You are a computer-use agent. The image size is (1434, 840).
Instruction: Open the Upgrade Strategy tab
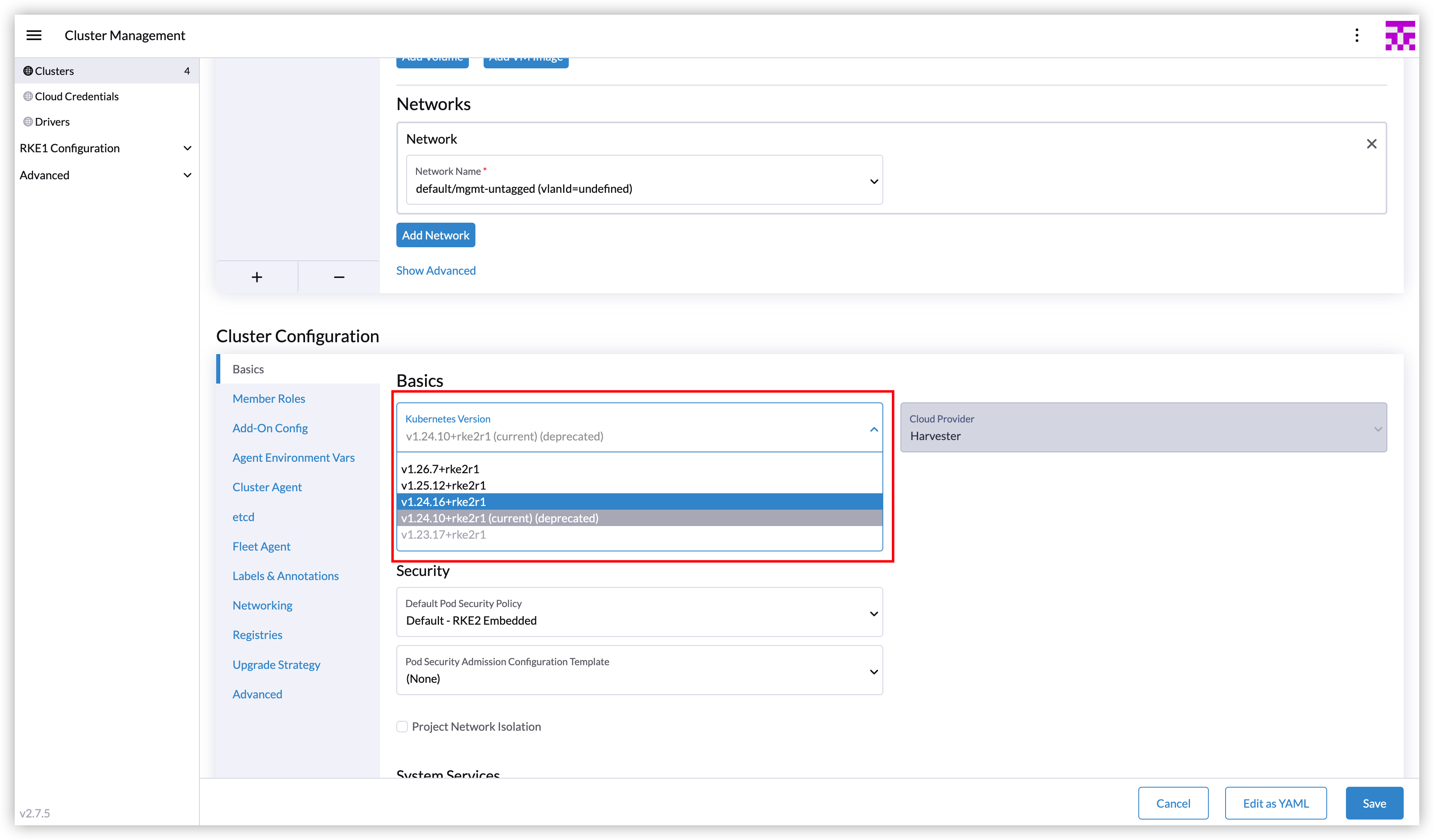pos(298,665)
